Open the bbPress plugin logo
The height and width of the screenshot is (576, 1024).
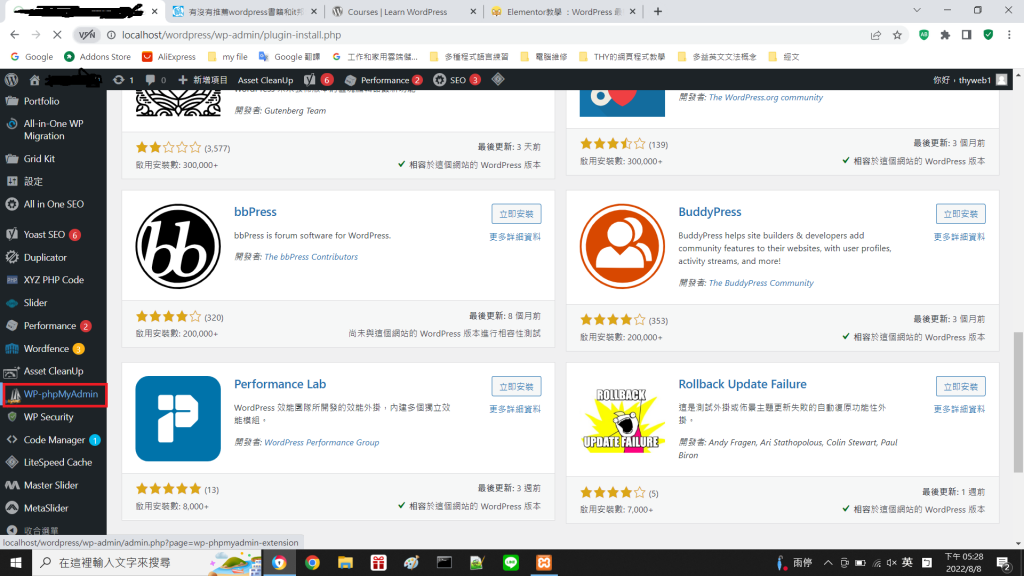(x=178, y=246)
